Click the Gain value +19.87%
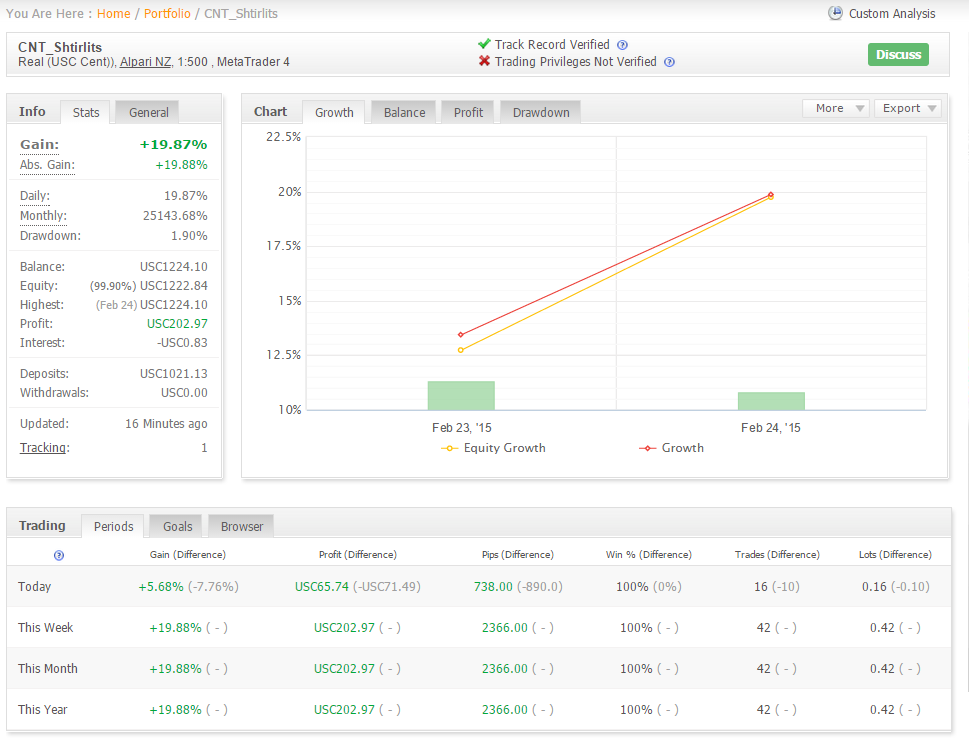Image resolution: width=969 pixels, height=743 pixels. pos(173,145)
